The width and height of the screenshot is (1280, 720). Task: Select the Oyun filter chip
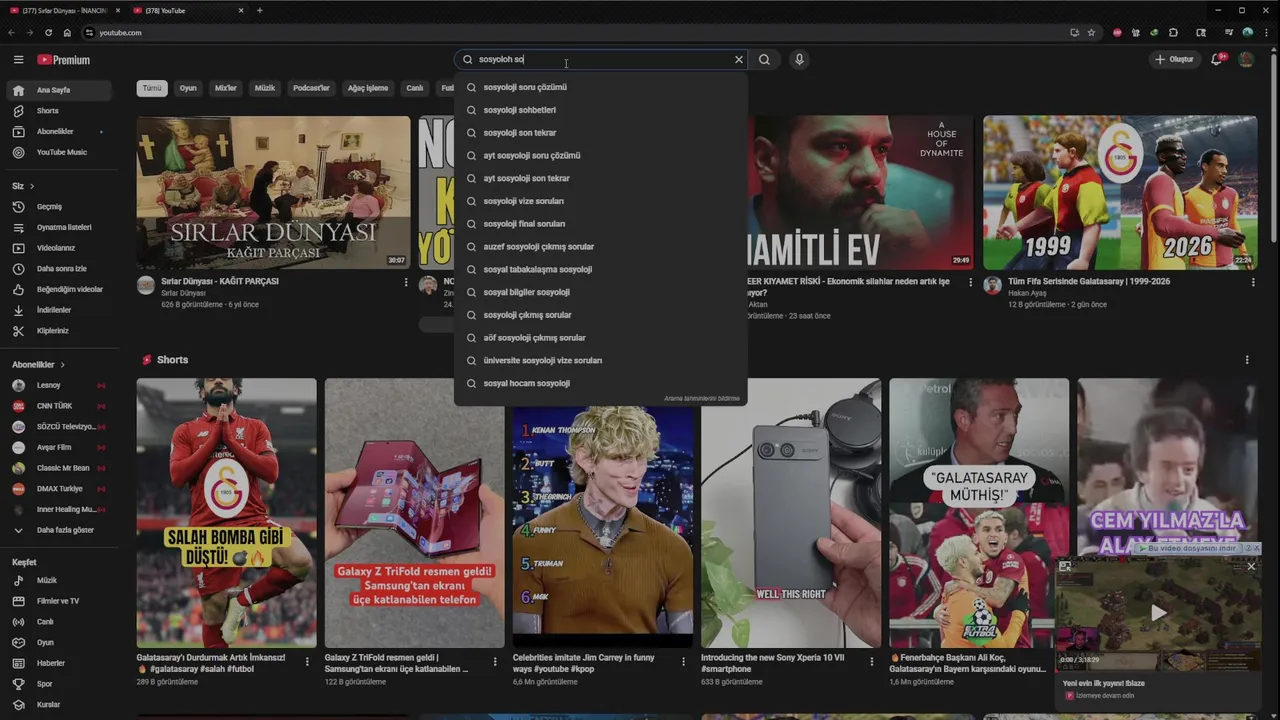point(188,88)
